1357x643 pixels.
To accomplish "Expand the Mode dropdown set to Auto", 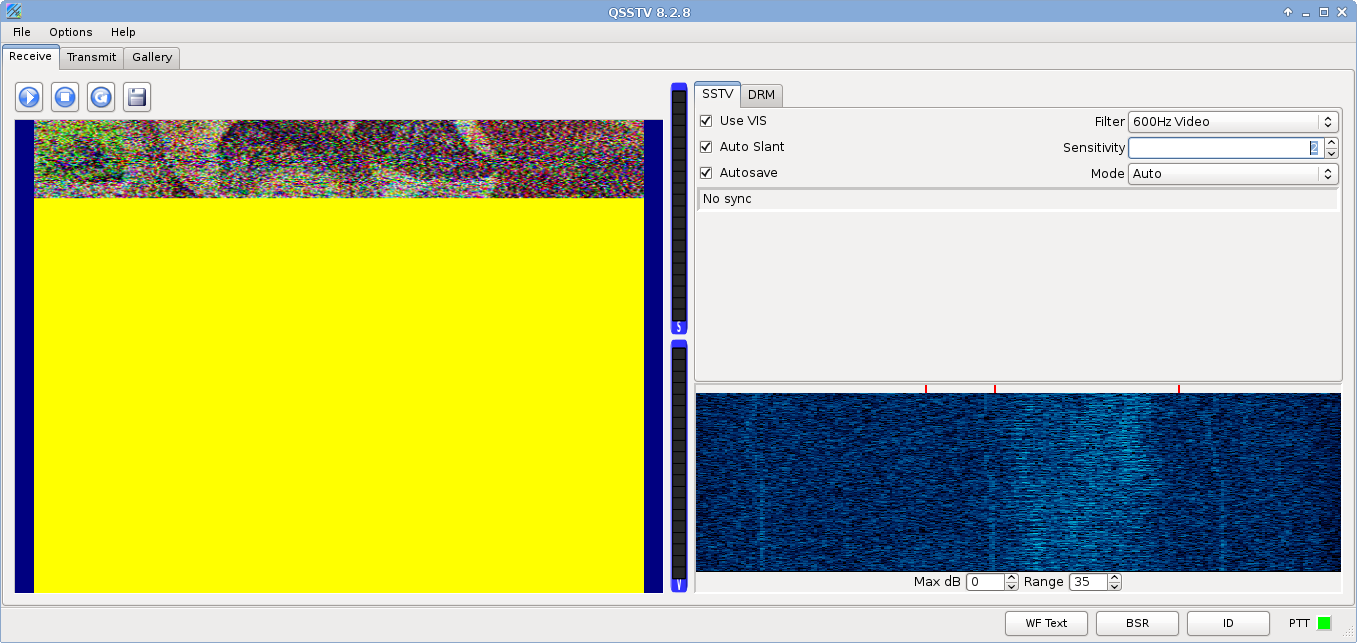I will pos(1233,174).
